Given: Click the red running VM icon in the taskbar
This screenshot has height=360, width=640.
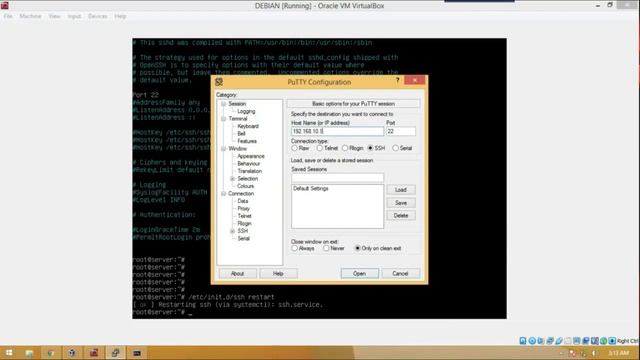Looking at the screenshot, I should pos(94,353).
